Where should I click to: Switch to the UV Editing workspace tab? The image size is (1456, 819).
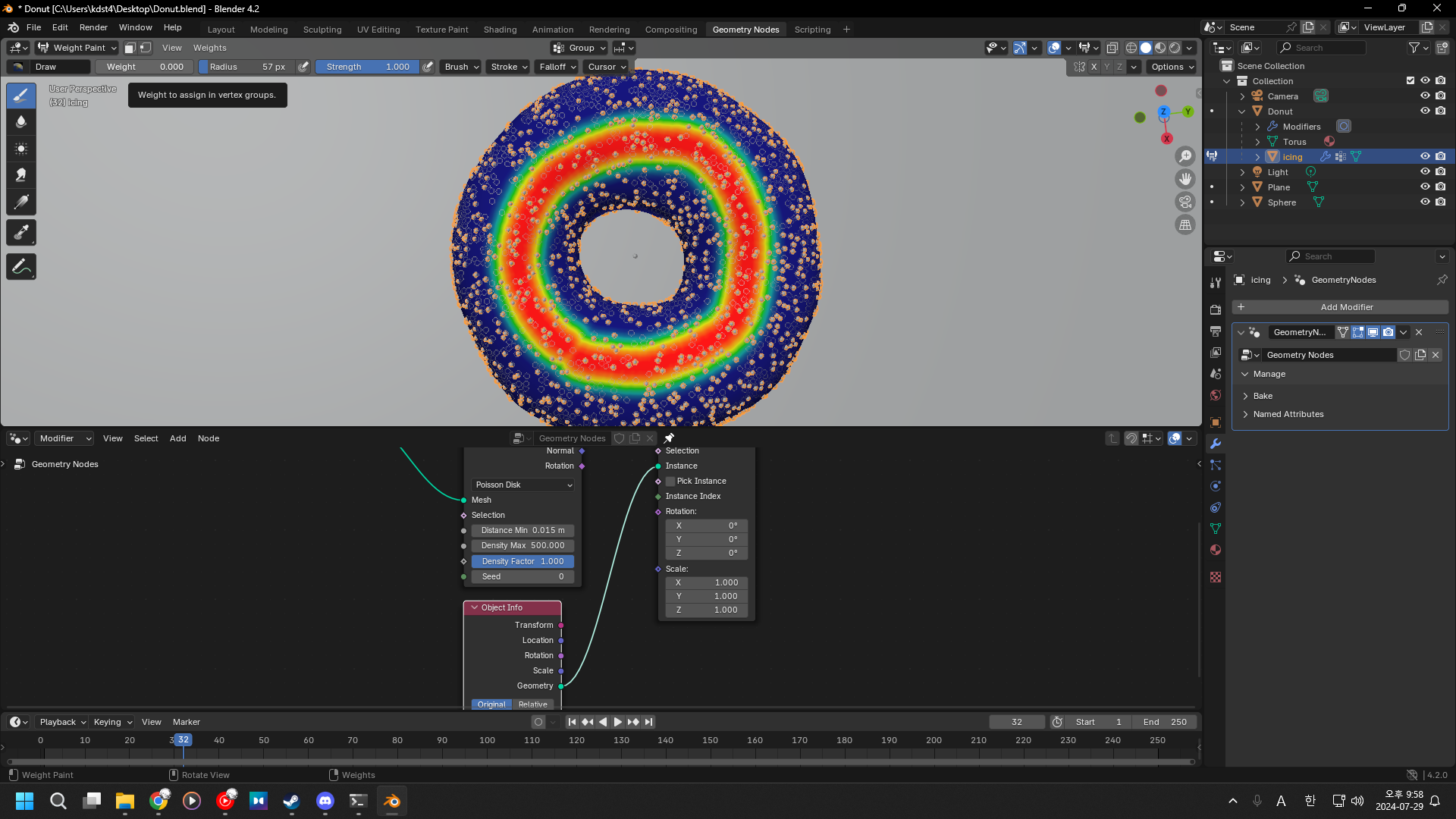click(378, 30)
